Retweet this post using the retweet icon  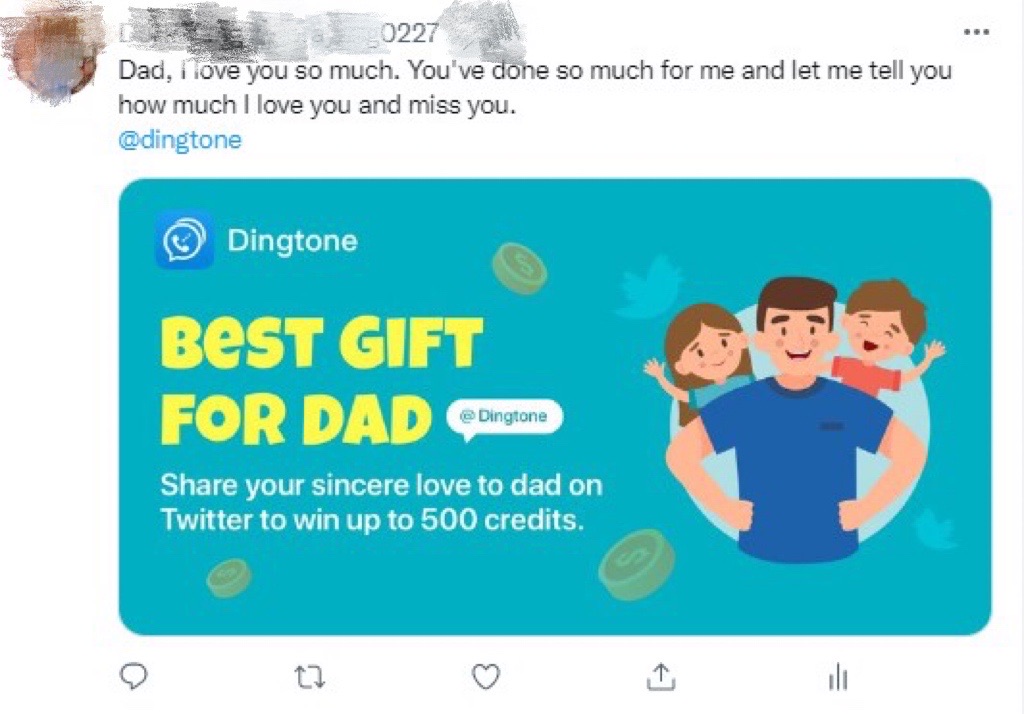(310, 677)
